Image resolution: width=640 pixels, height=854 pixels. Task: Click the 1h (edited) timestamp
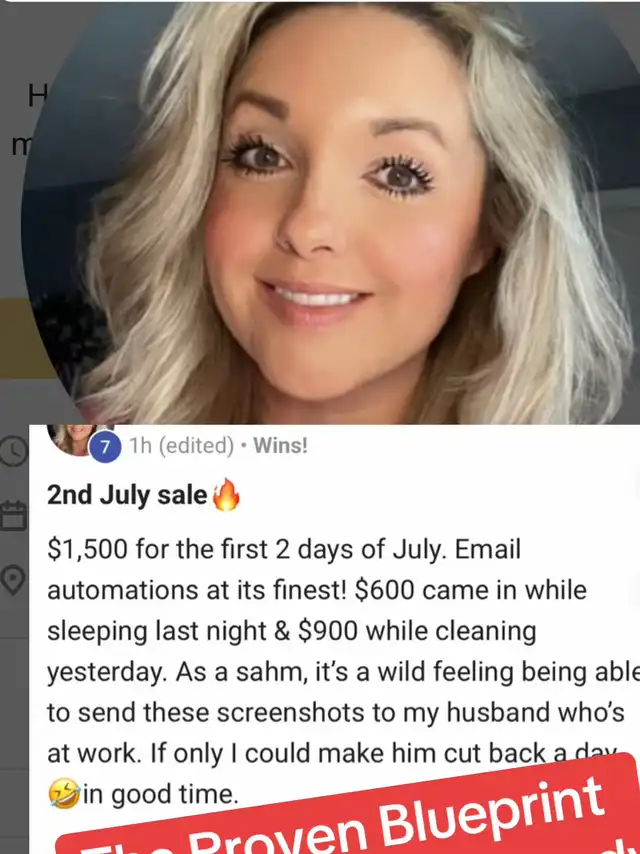pyautogui.click(x=181, y=446)
